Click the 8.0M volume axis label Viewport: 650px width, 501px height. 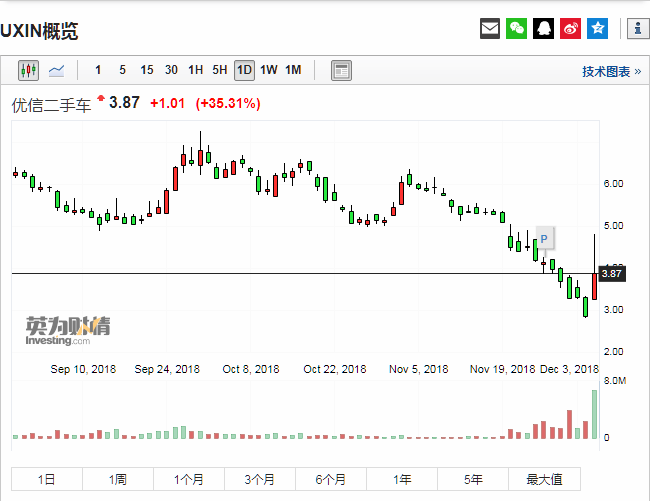pyautogui.click(x=615, y=380)
